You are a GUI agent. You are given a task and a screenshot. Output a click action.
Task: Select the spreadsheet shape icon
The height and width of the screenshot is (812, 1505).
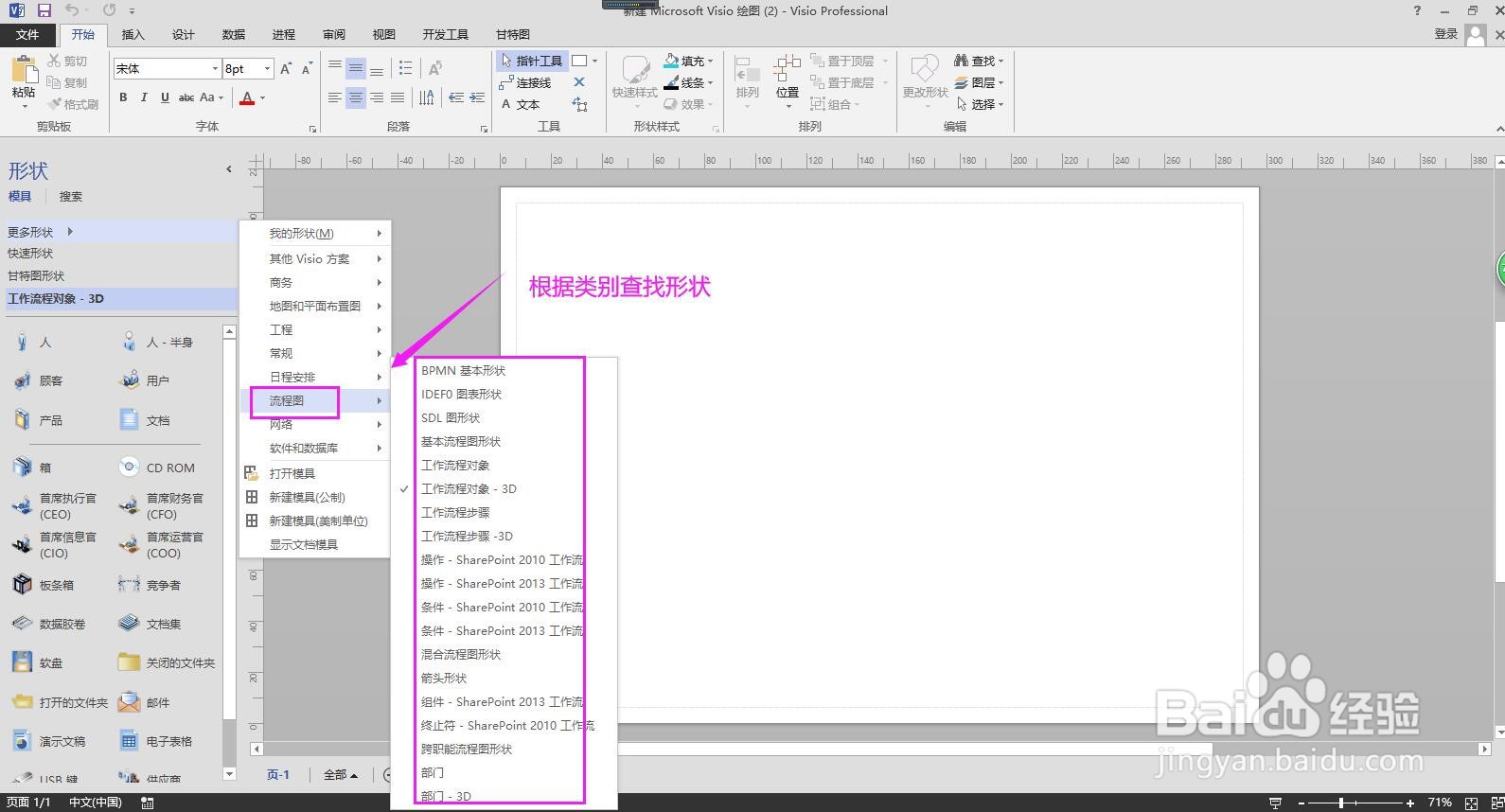[x=129, y=741]
